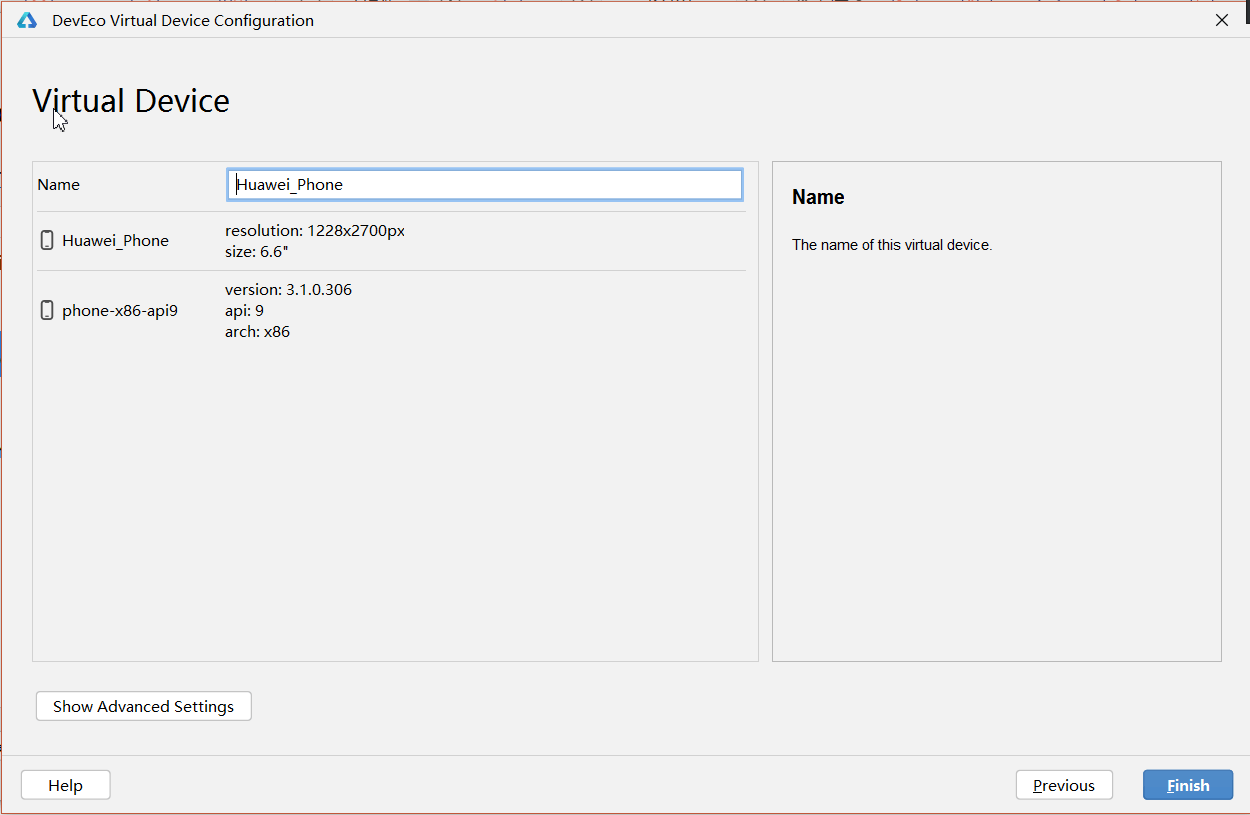This screenshot has height=815, width=1250.
Task: Click the arch: x86 text
Action: click(257, 331)
